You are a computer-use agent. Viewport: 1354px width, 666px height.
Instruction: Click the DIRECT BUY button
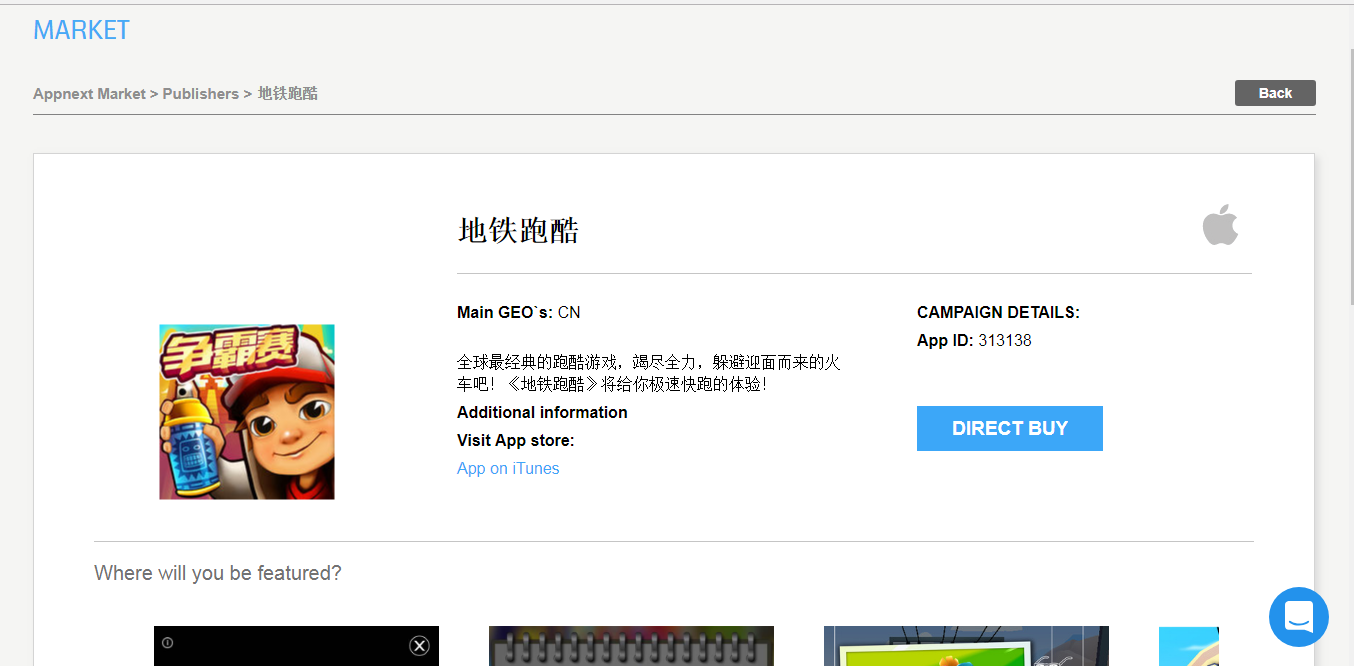pos(1010,428)
